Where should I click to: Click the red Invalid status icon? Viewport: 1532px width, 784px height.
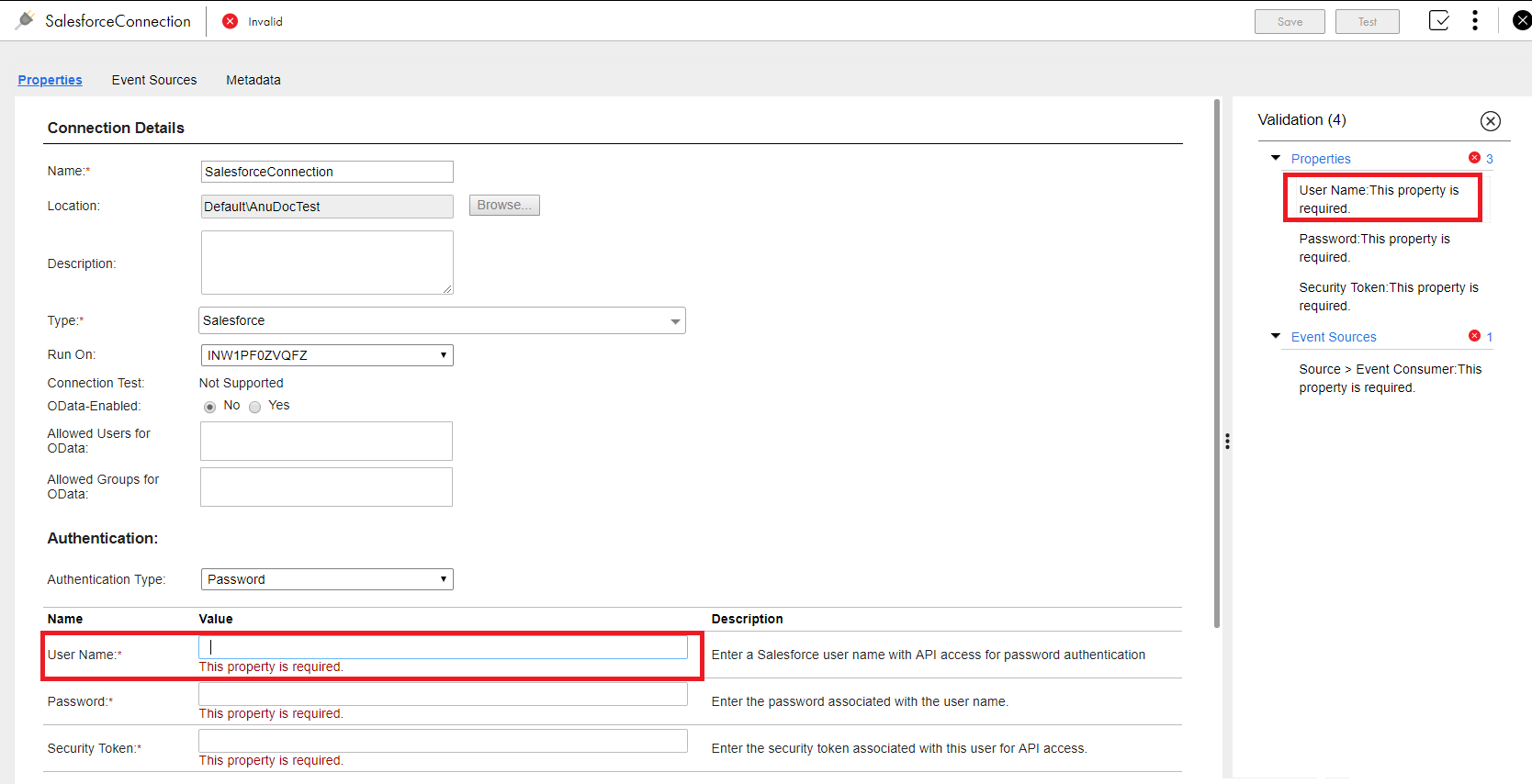tap(231, 21)
